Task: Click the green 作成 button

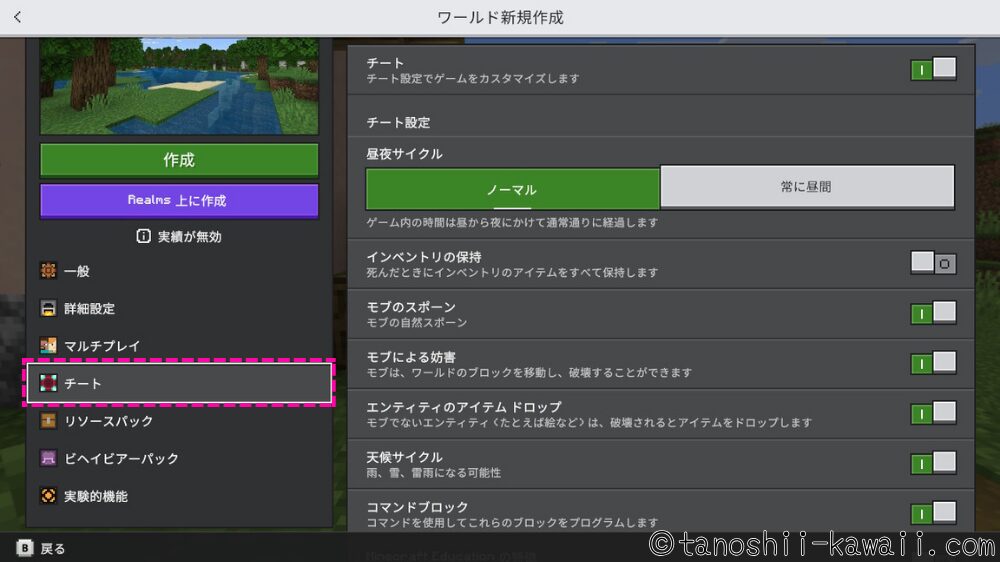Action: click(x=179, y=159)
